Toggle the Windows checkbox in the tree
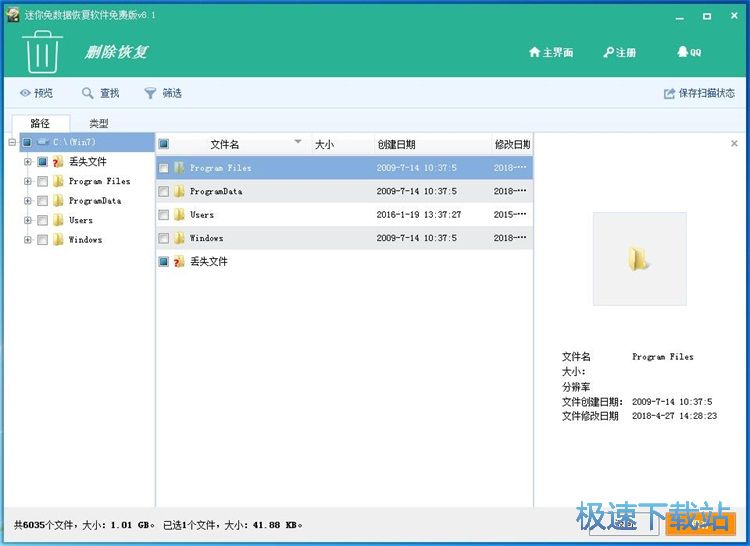 [x=42, y=240]
